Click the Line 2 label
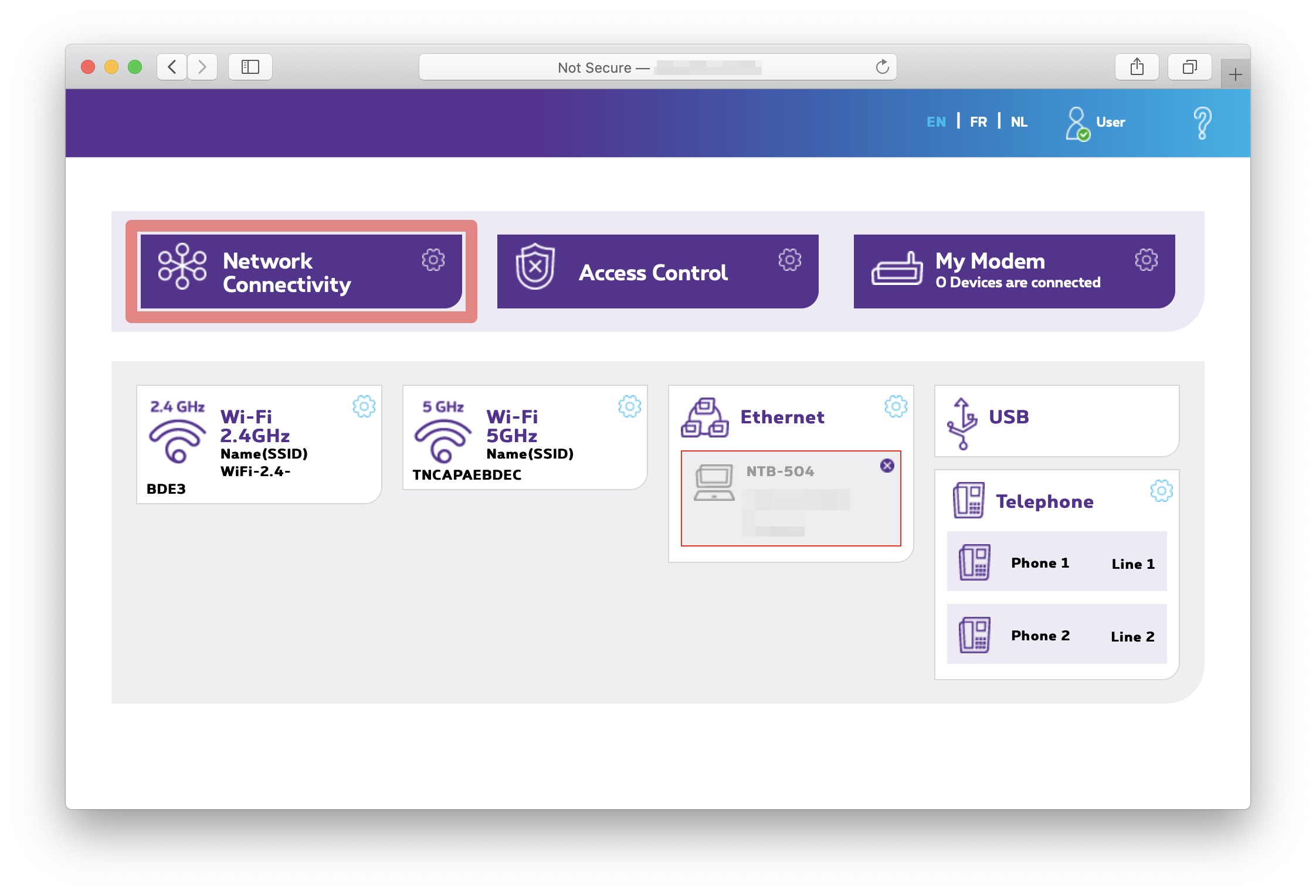Viewport: 1316px width, 896px height. coord(1132,637)
